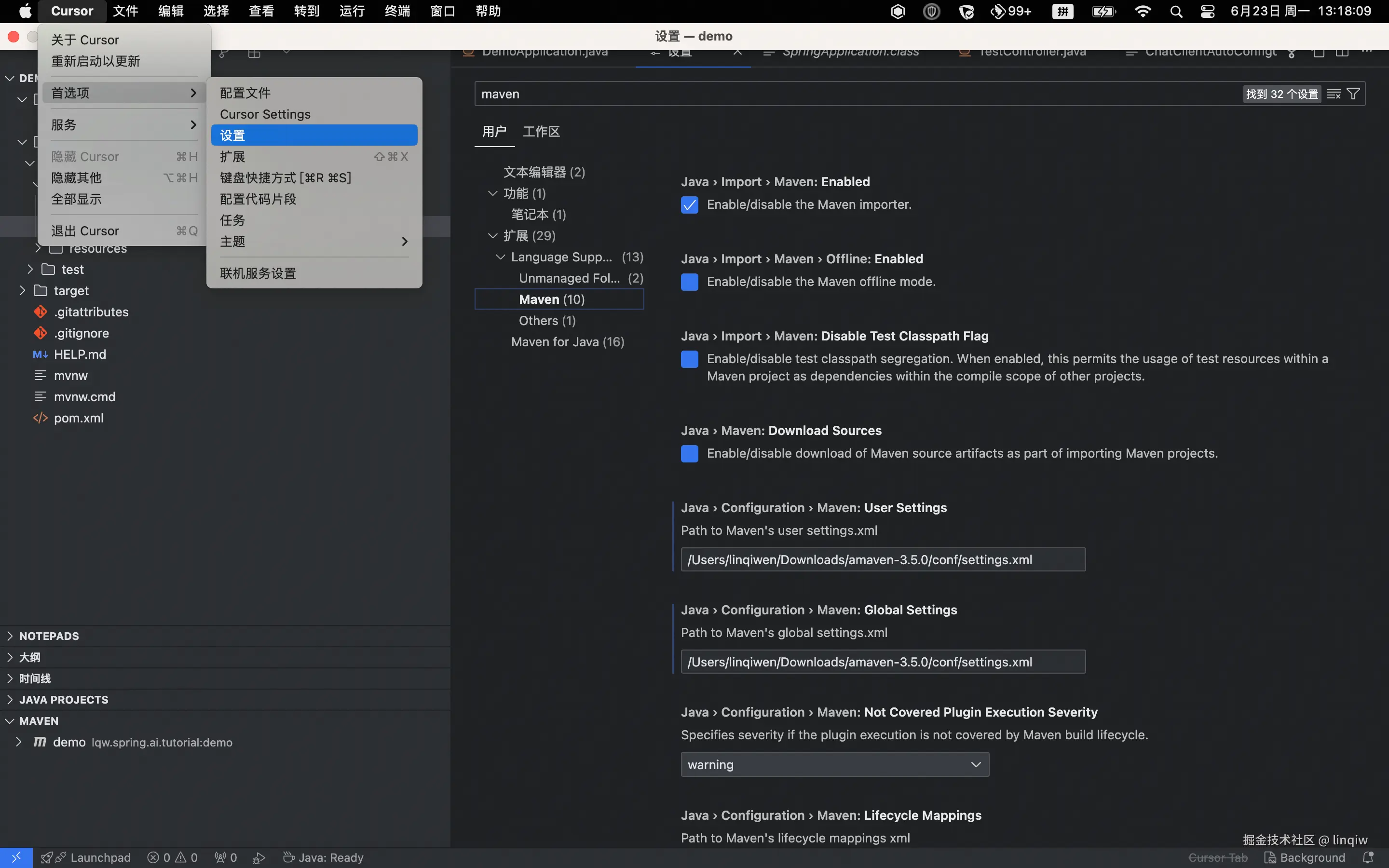
Task: Select Maven for Java settings category
Action: (x=567, y=341)
